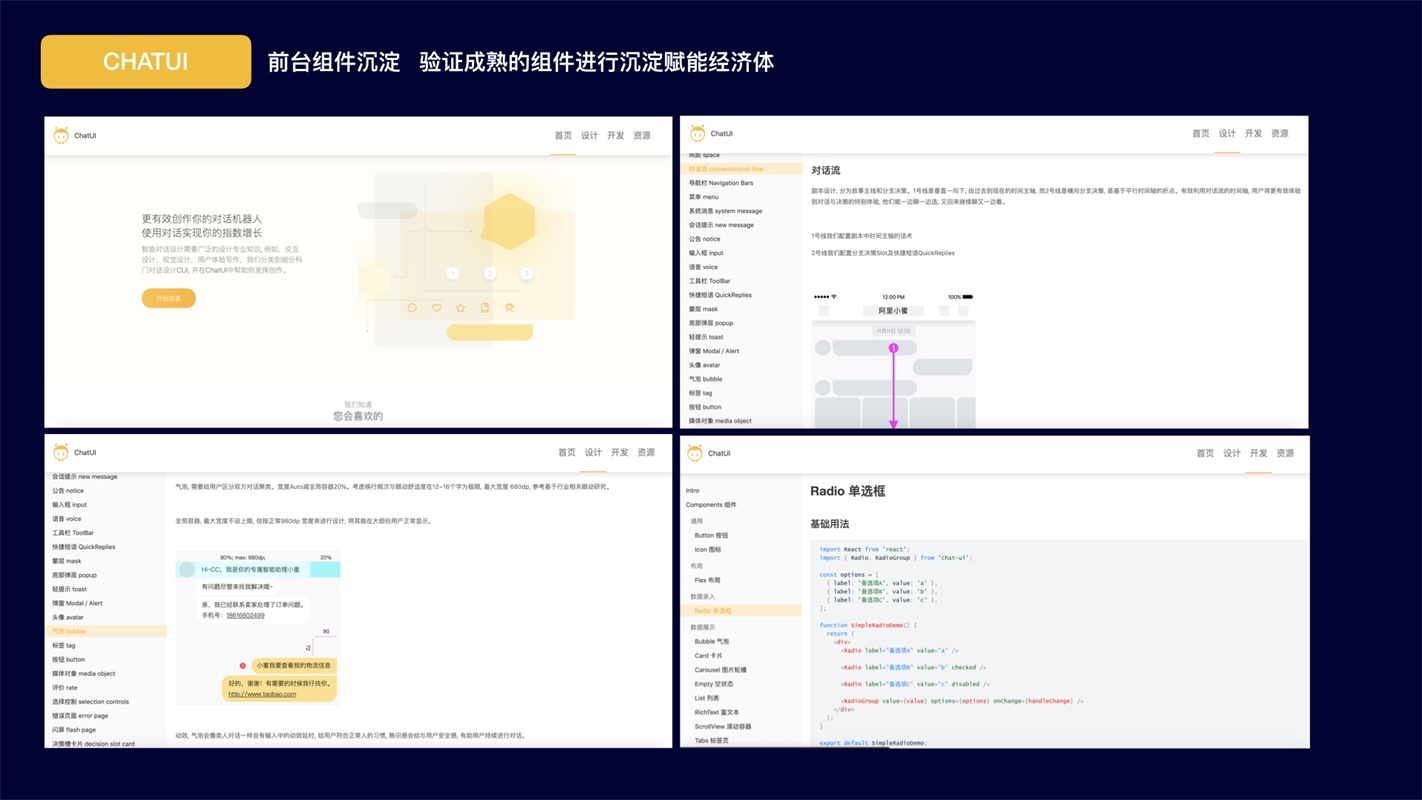Select 弹窗 Modal / Alert in 对话流 panel

pos(714,351)
